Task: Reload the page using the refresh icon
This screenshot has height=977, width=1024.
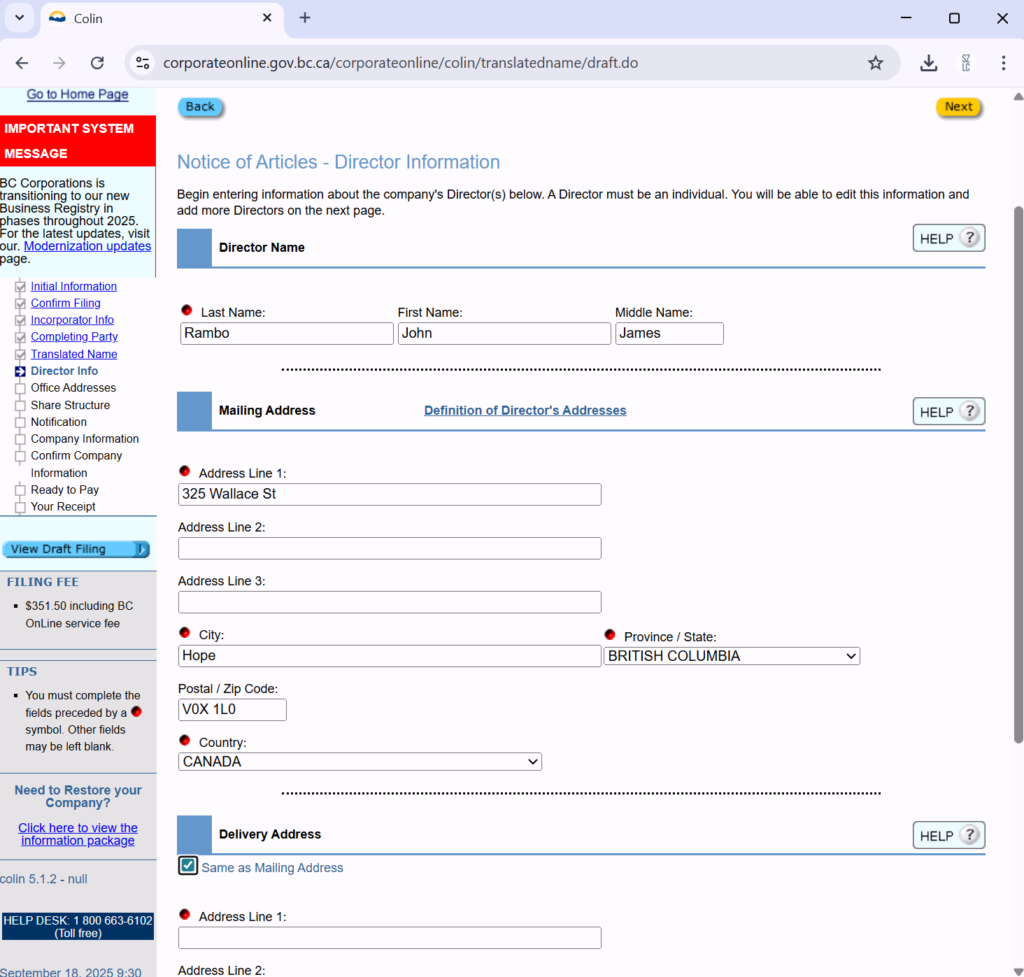Action: 97,63
